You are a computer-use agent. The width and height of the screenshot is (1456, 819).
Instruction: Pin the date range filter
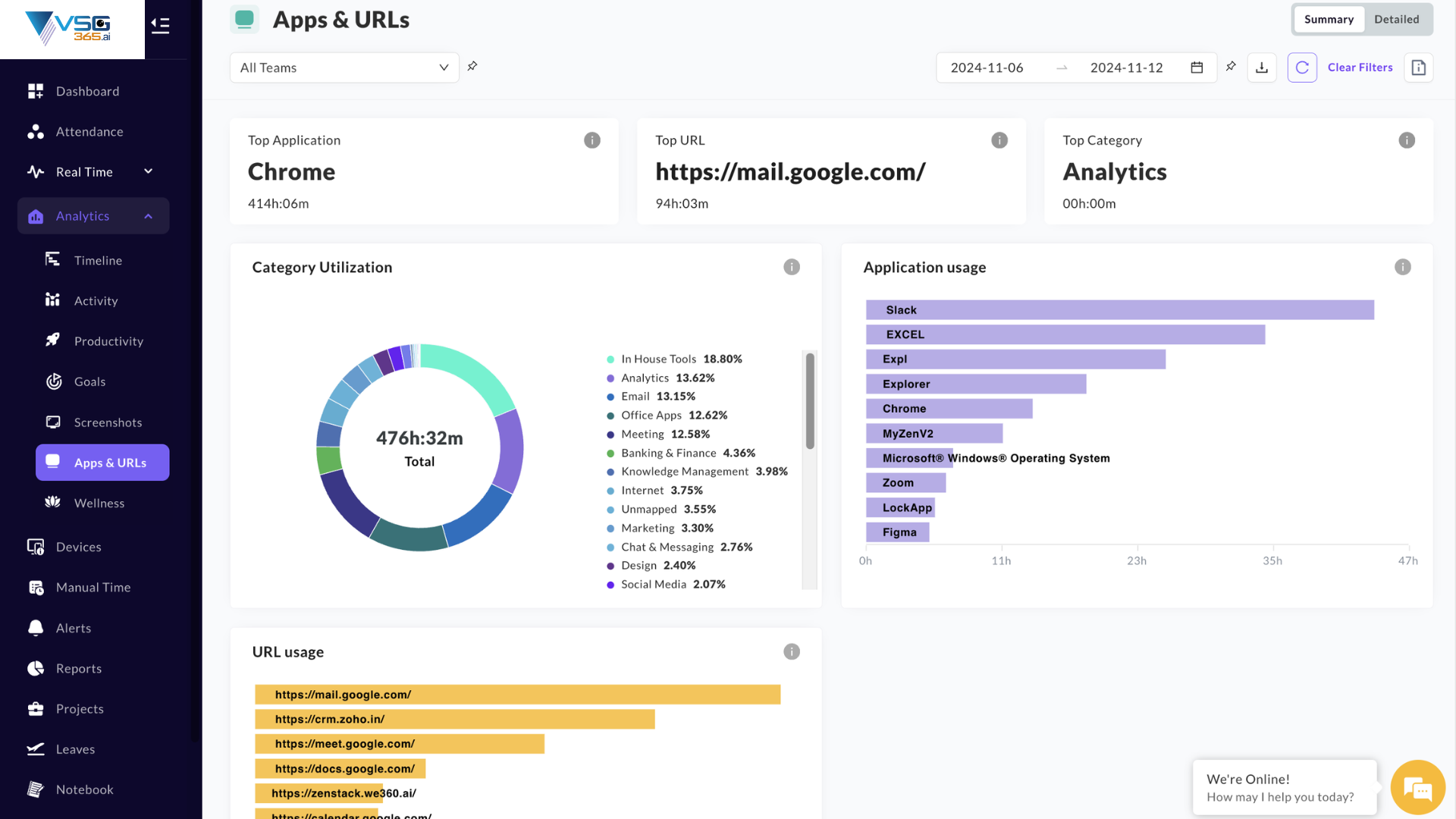(1231, 67)
